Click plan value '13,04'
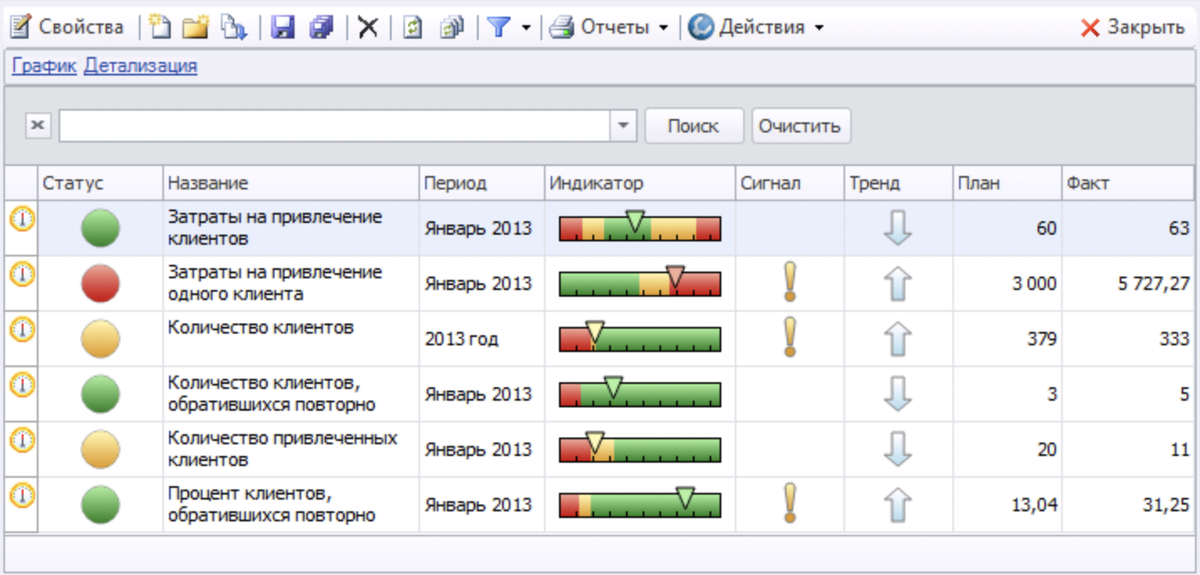Image resolution: width=1200 pixels, height=575 pixels. (x=1034, y=505)
